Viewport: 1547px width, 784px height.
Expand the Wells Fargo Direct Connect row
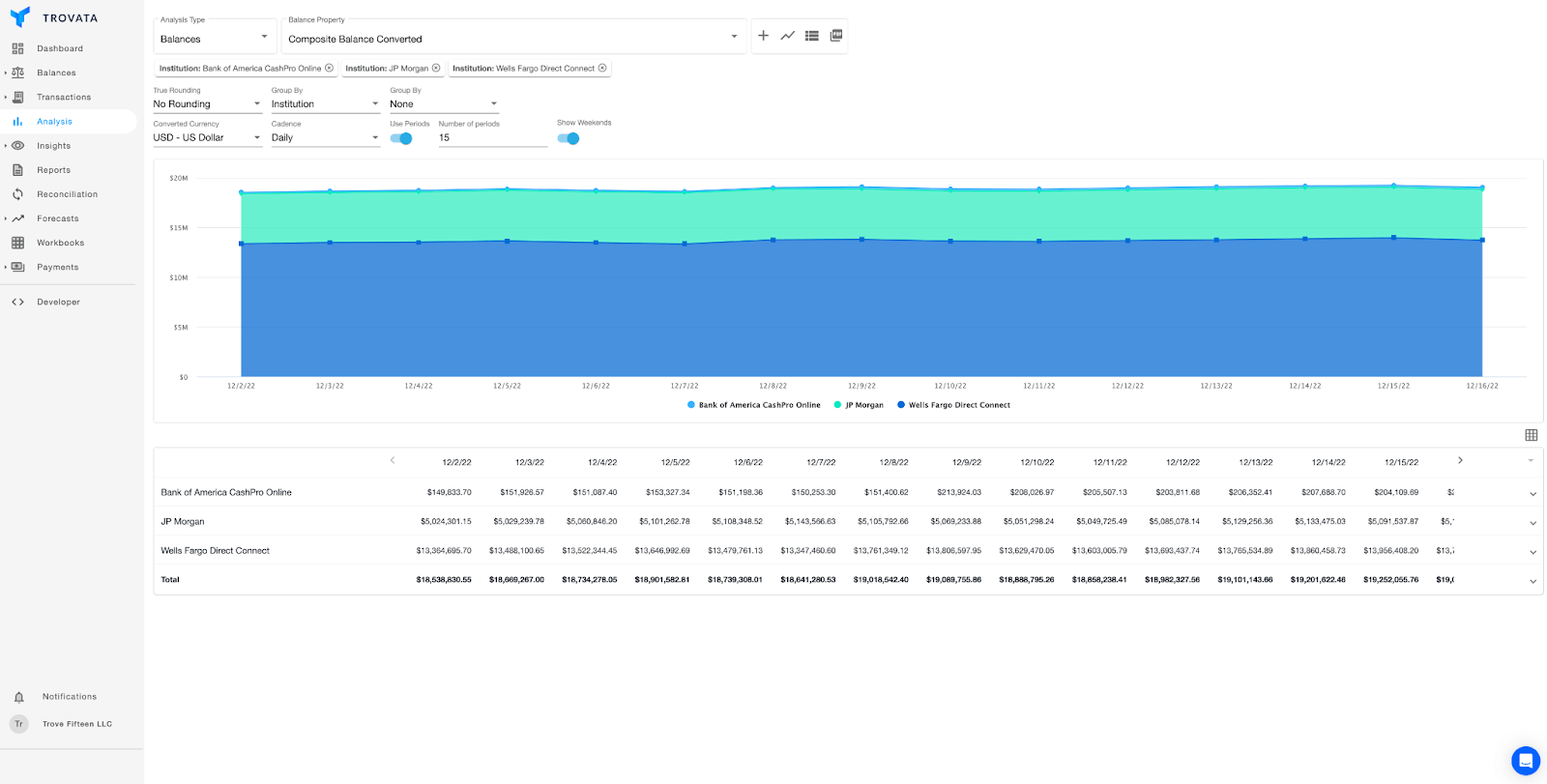point(1532,552)
